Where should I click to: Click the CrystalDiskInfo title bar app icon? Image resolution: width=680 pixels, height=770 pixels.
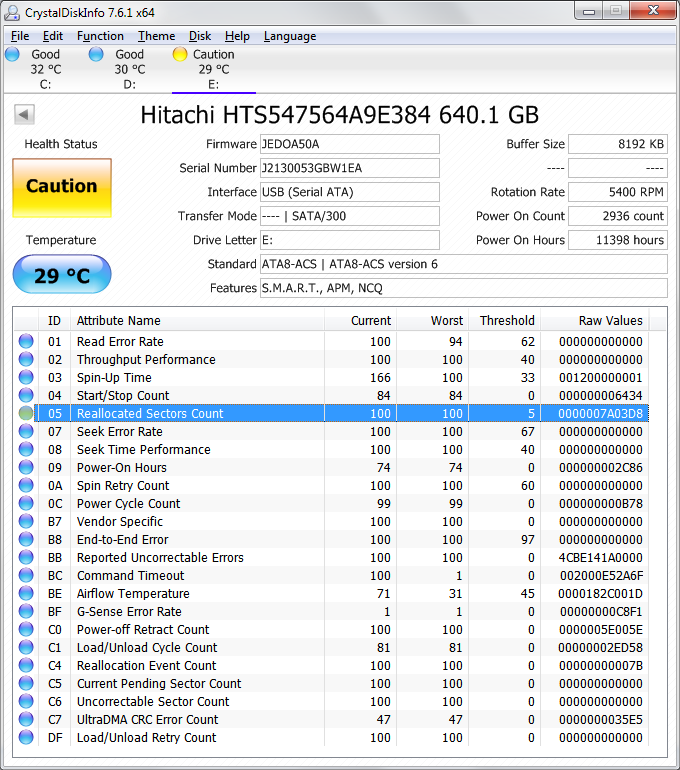14,11
